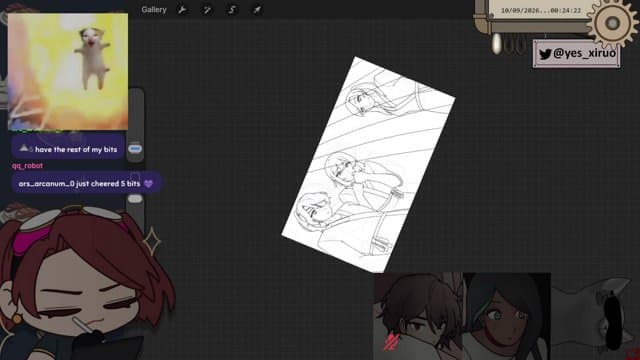Click the bits triangle icon in chat
Viewport: 640px width, 360px height.
click(24, 148)
